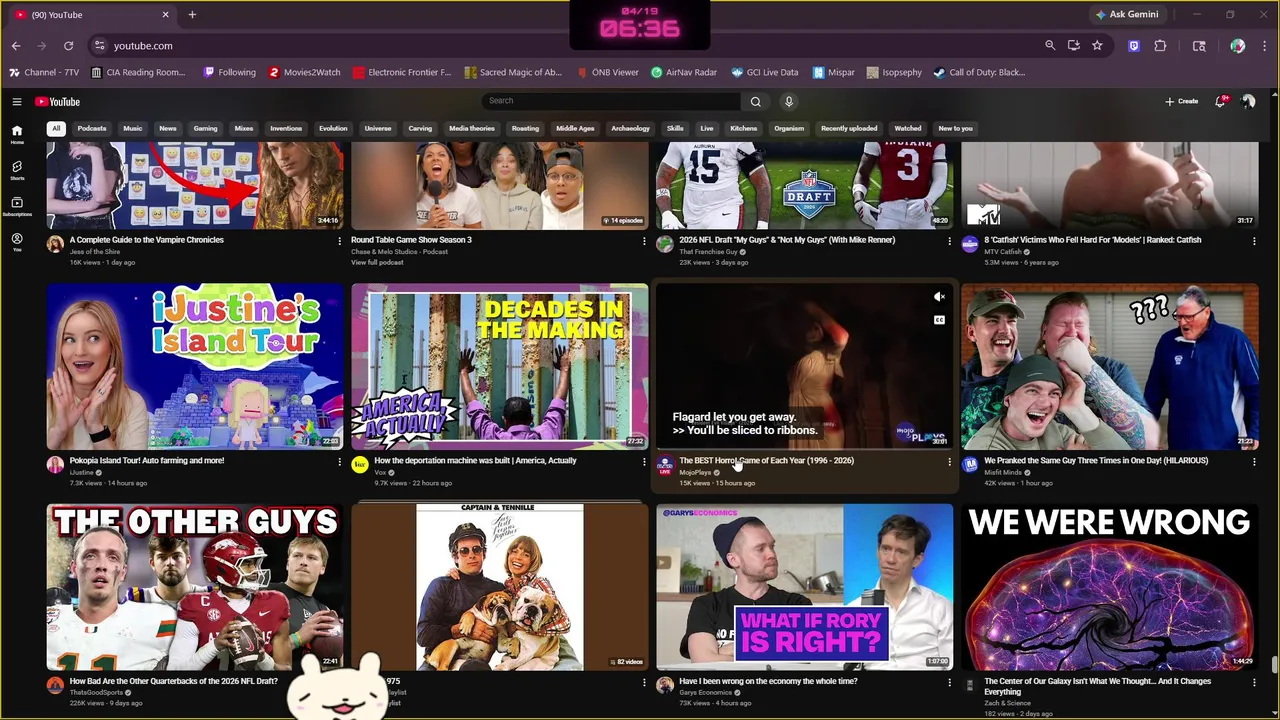This screenshot has height=720, width=1280.
Task: Click the browser back arrow
Action: click(x=16, y=45)
